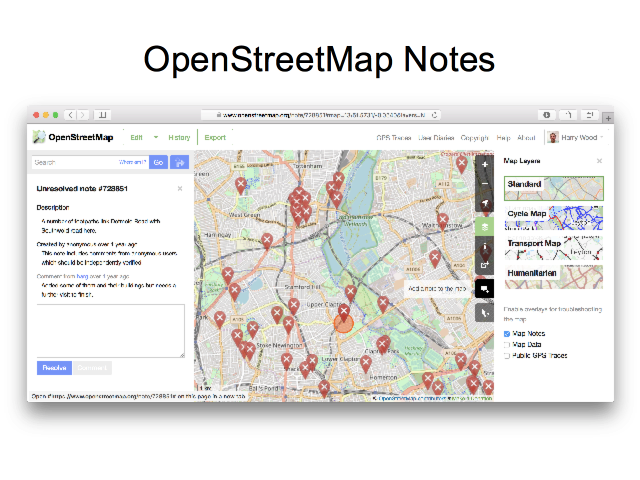Toggle the Layers panel button
The width and height of the screenshot is (640, 480).
tap(484, 227)
